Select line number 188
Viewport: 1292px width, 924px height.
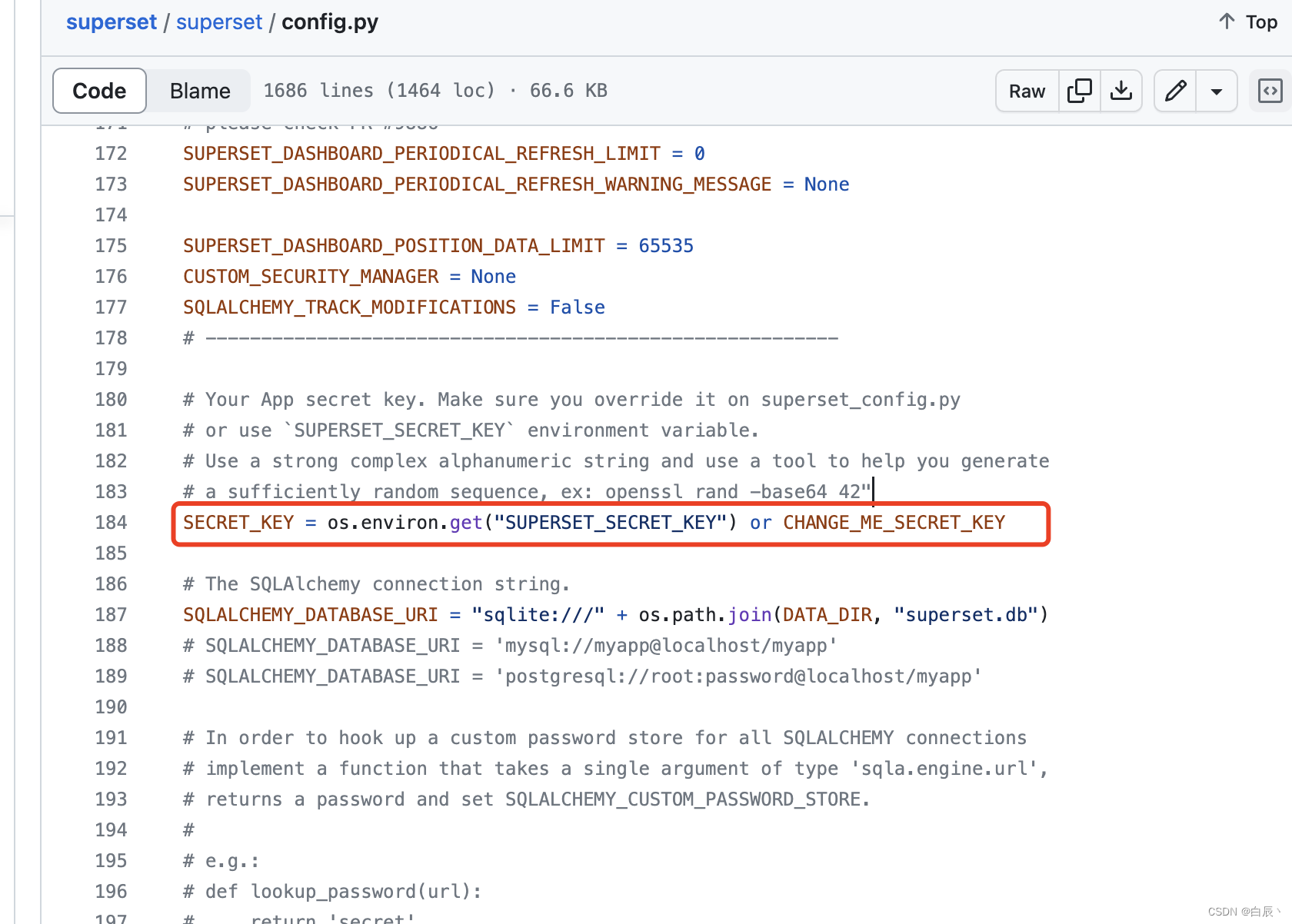click(111, 646)
